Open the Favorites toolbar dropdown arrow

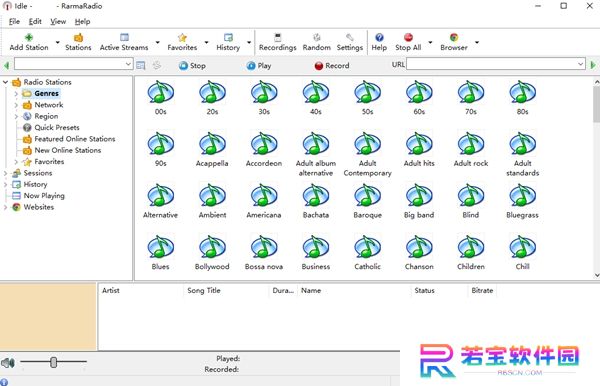coord(206,42)
